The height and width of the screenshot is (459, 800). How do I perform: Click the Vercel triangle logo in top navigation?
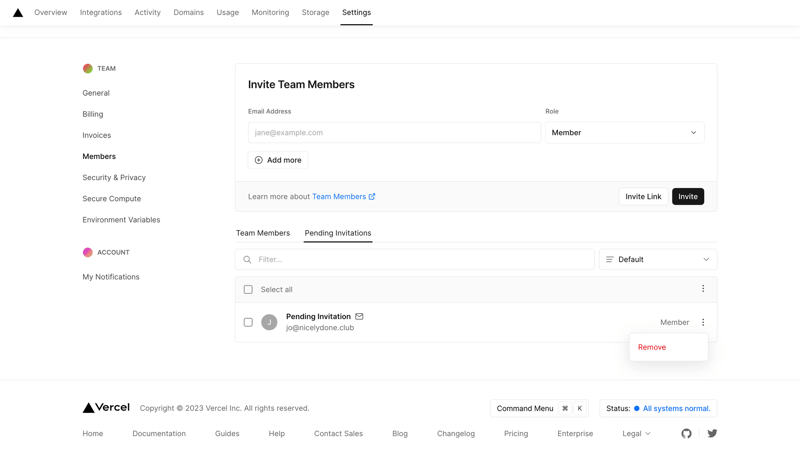[18, 13]
